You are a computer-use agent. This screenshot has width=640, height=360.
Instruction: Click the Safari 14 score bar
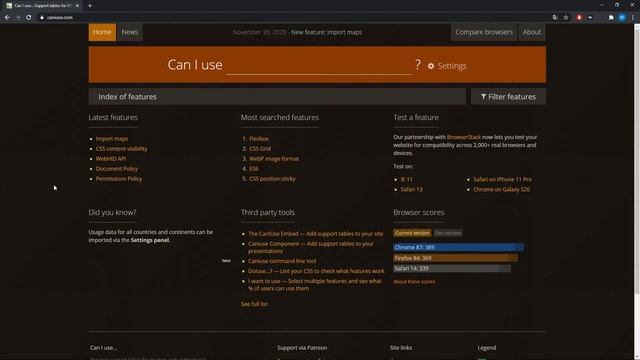[452, 268]
